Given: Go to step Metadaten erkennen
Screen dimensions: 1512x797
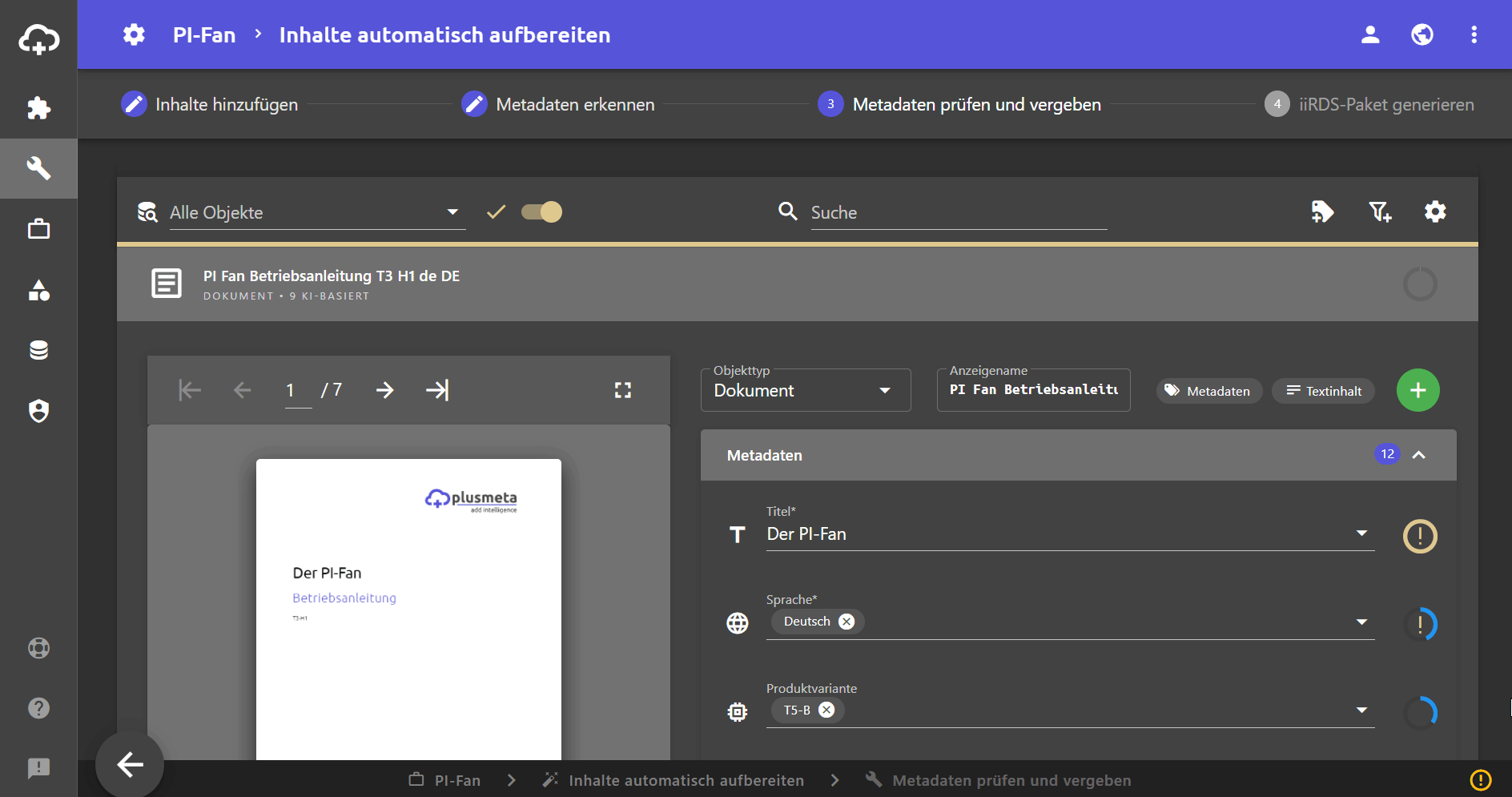Looking at the screenshot, I should point(558,104).
